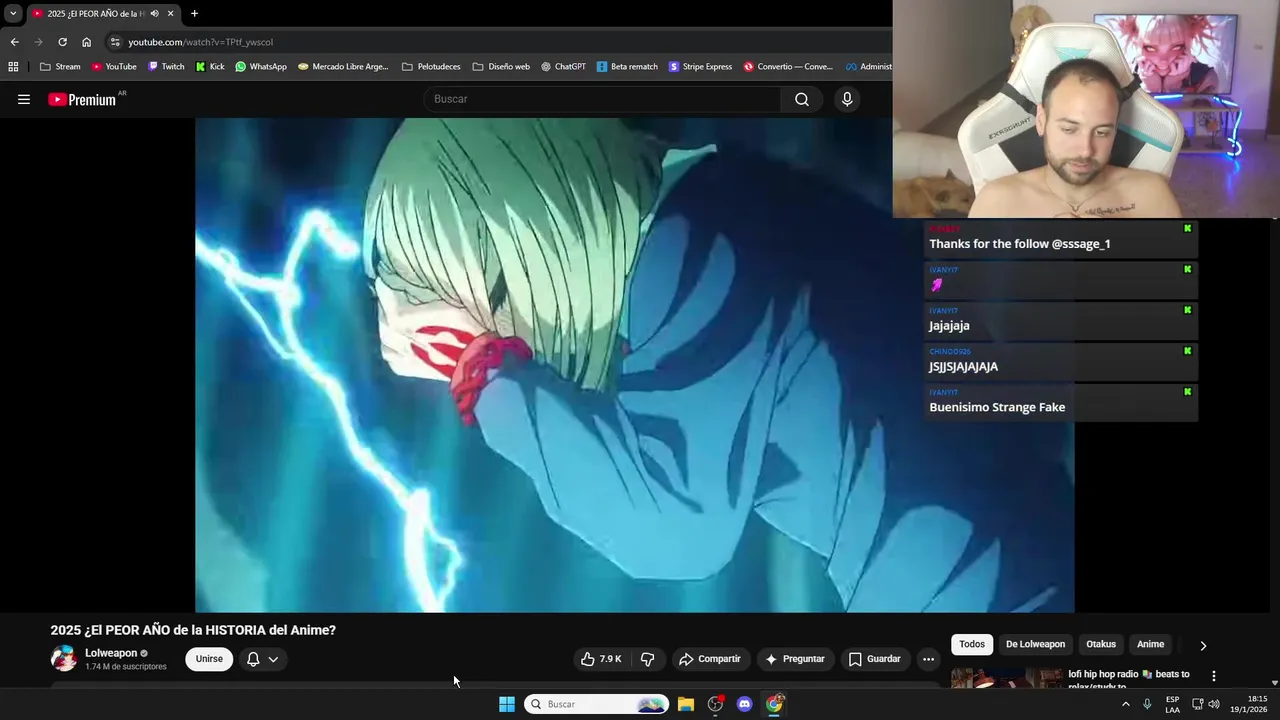Select the De Lolweapon filter chip

(1035, 644)
